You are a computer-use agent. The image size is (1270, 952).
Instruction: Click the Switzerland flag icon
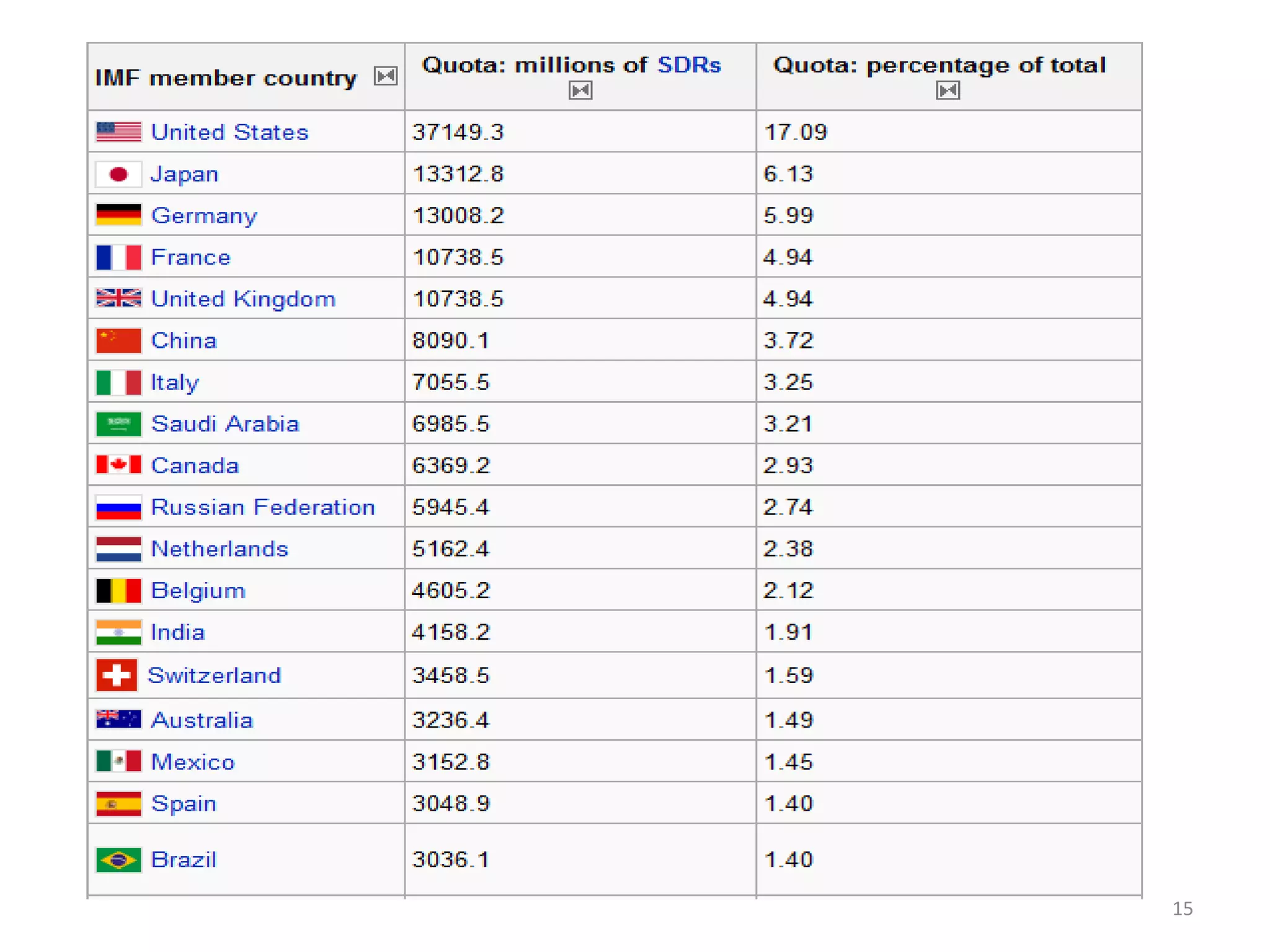(x=117, y=675)
